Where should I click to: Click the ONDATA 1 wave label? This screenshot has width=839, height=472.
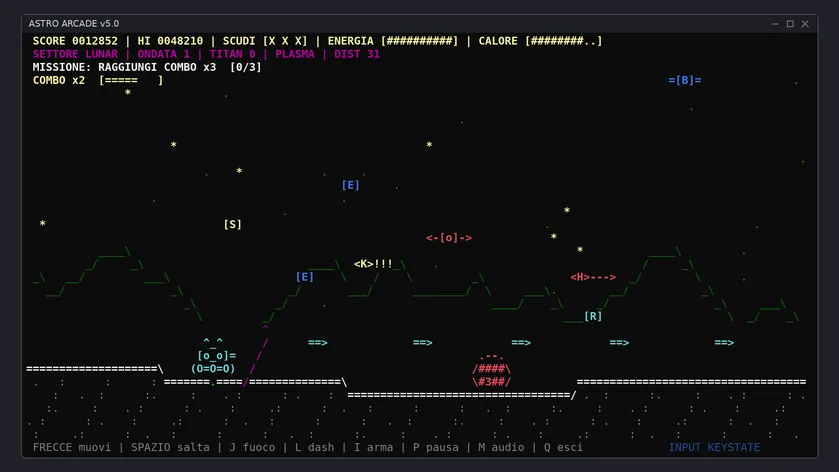coord(164,54)
